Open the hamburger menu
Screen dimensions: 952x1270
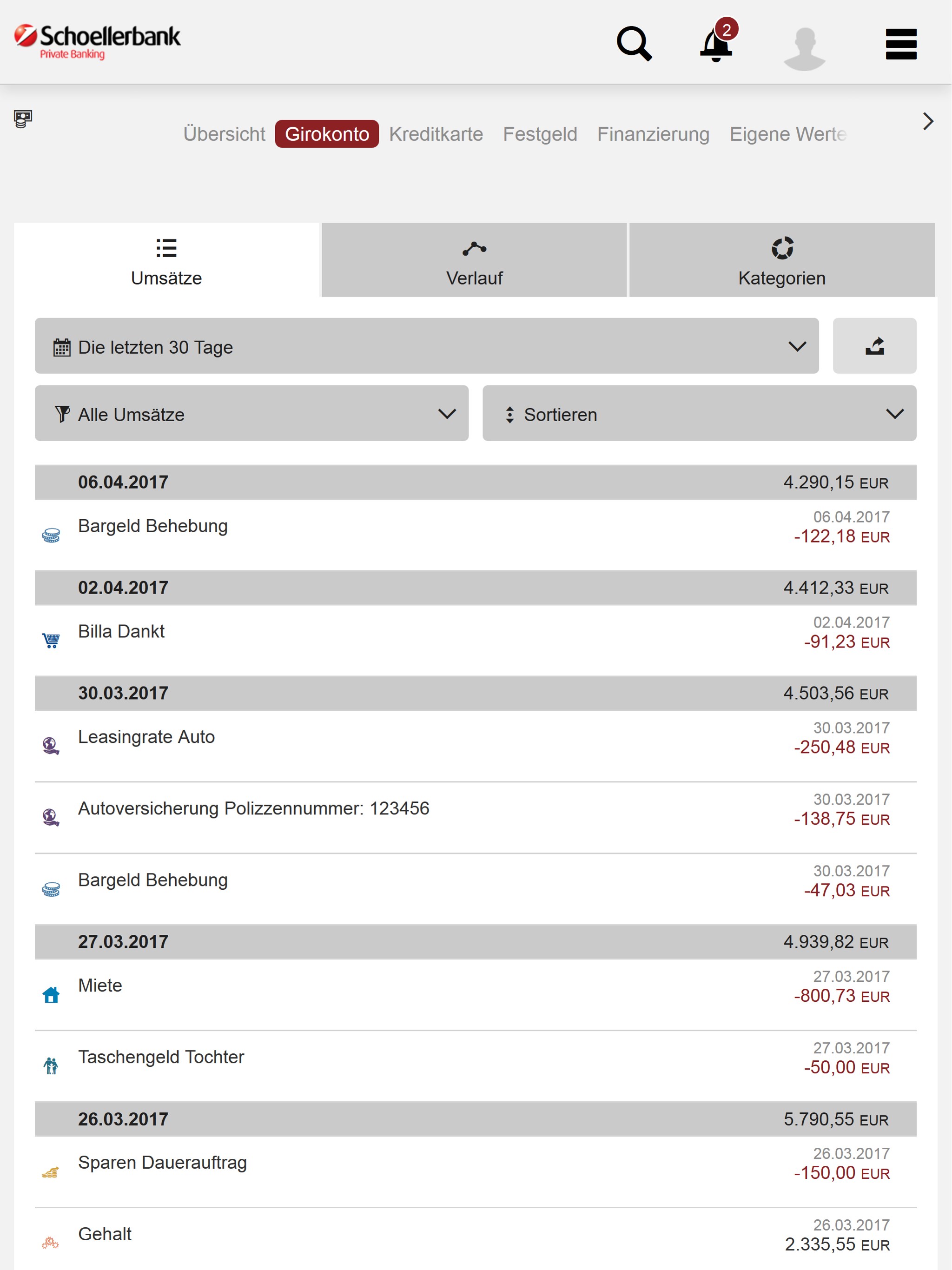pyautogui.click(x=901, y=44)
